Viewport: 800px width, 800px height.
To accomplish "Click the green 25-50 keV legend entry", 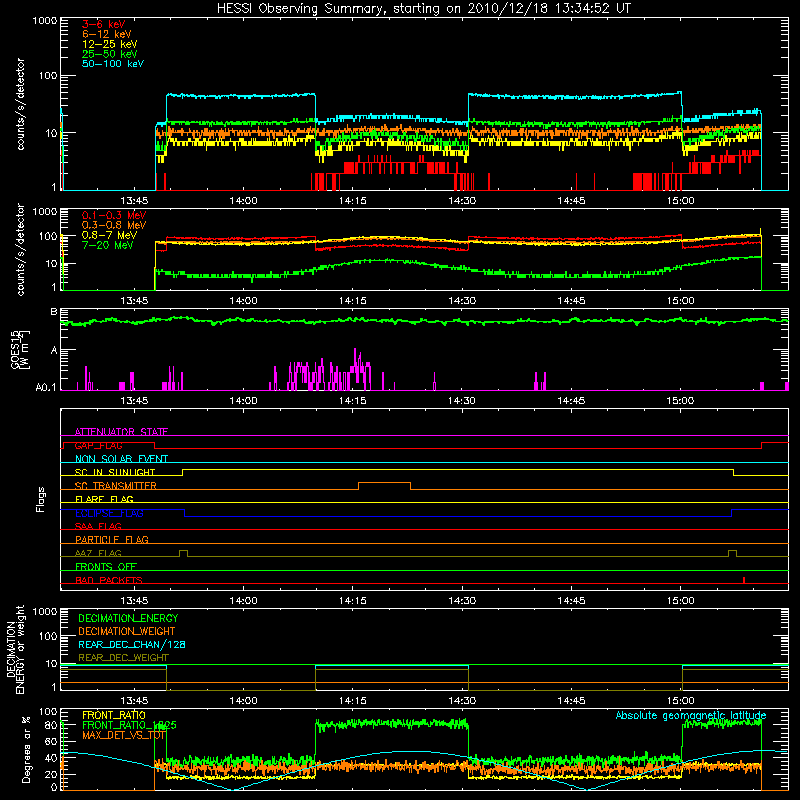I will coord(110,54).
